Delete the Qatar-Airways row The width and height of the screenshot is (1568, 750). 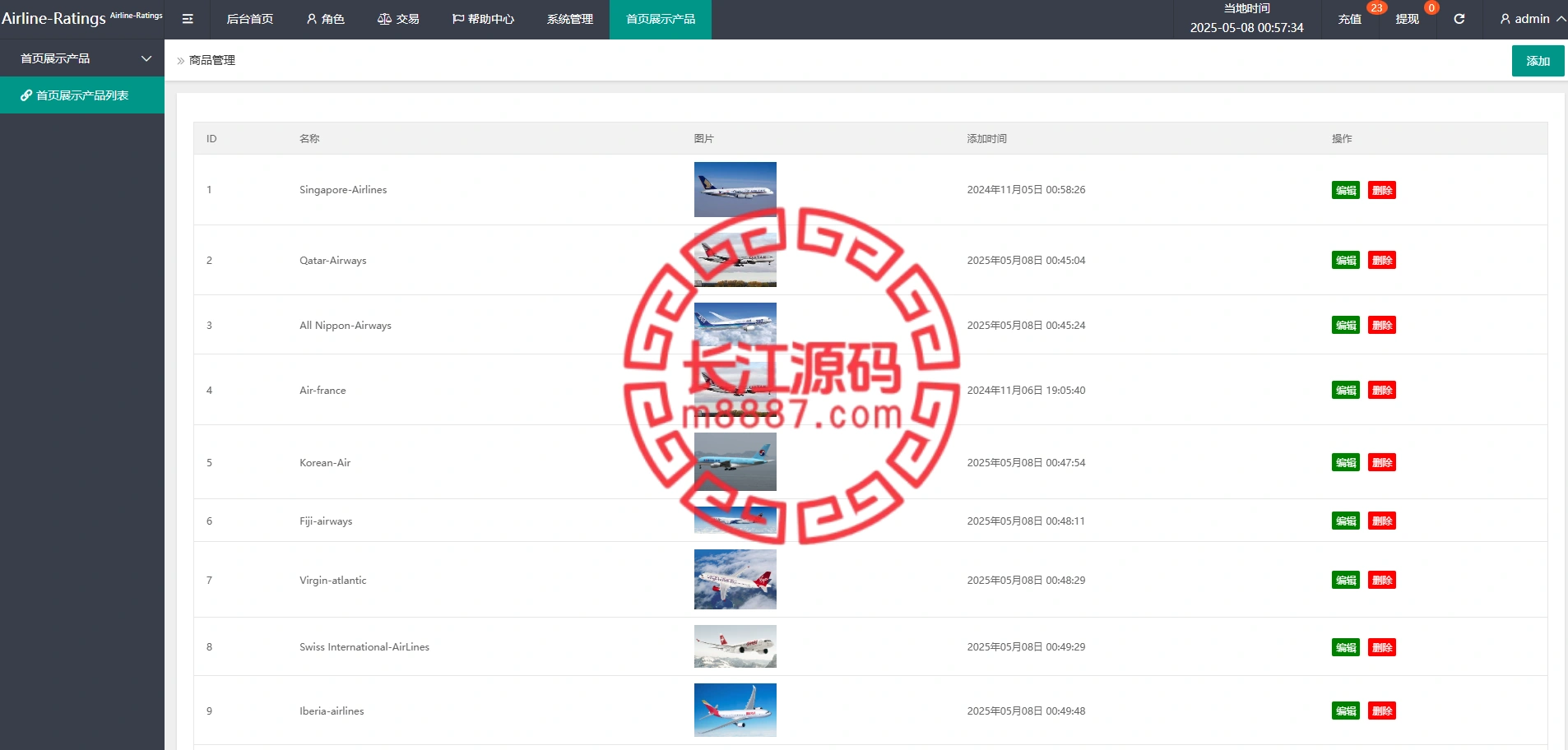[x=1382, y=260]
